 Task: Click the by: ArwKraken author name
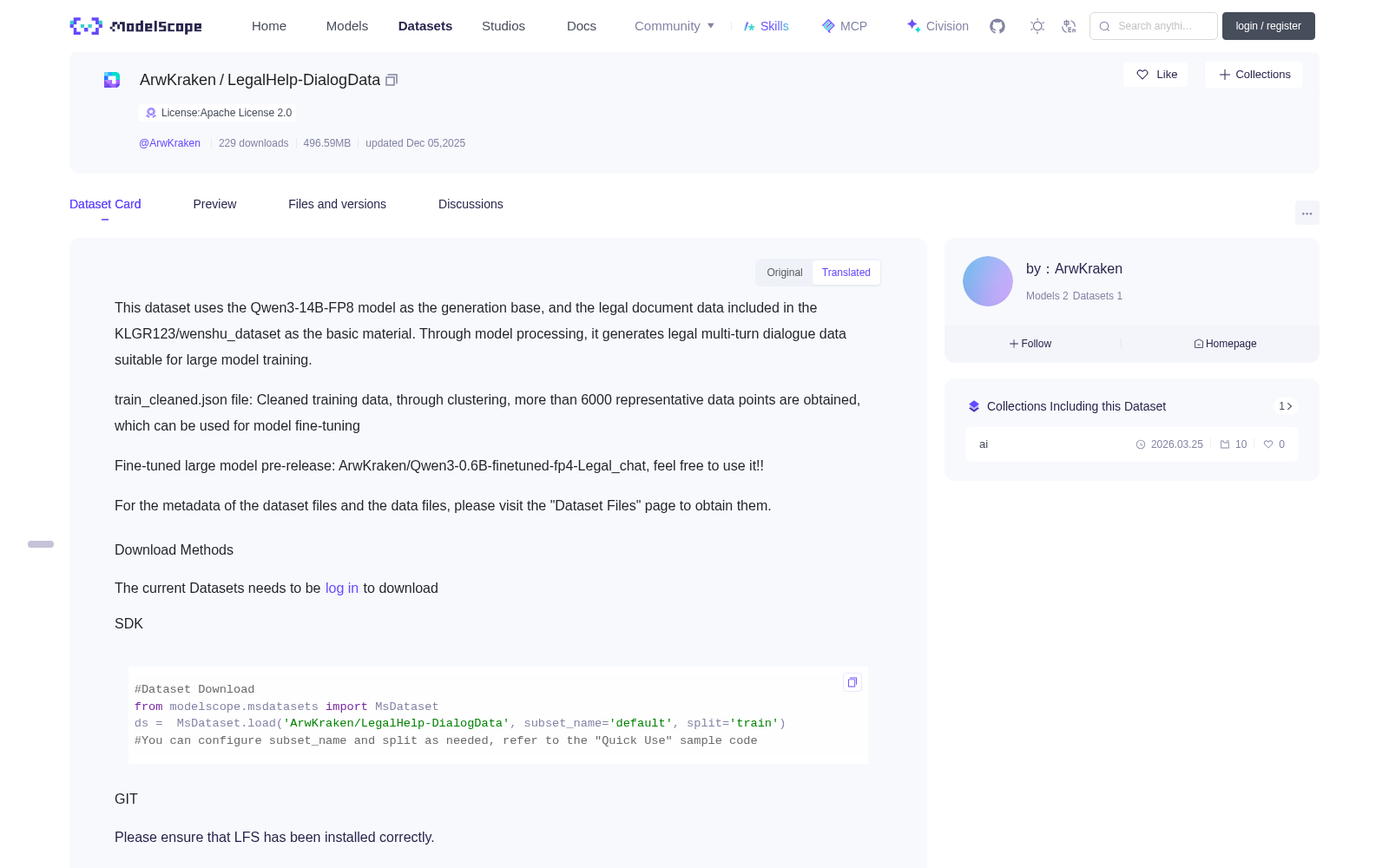tap(1074, 269)
